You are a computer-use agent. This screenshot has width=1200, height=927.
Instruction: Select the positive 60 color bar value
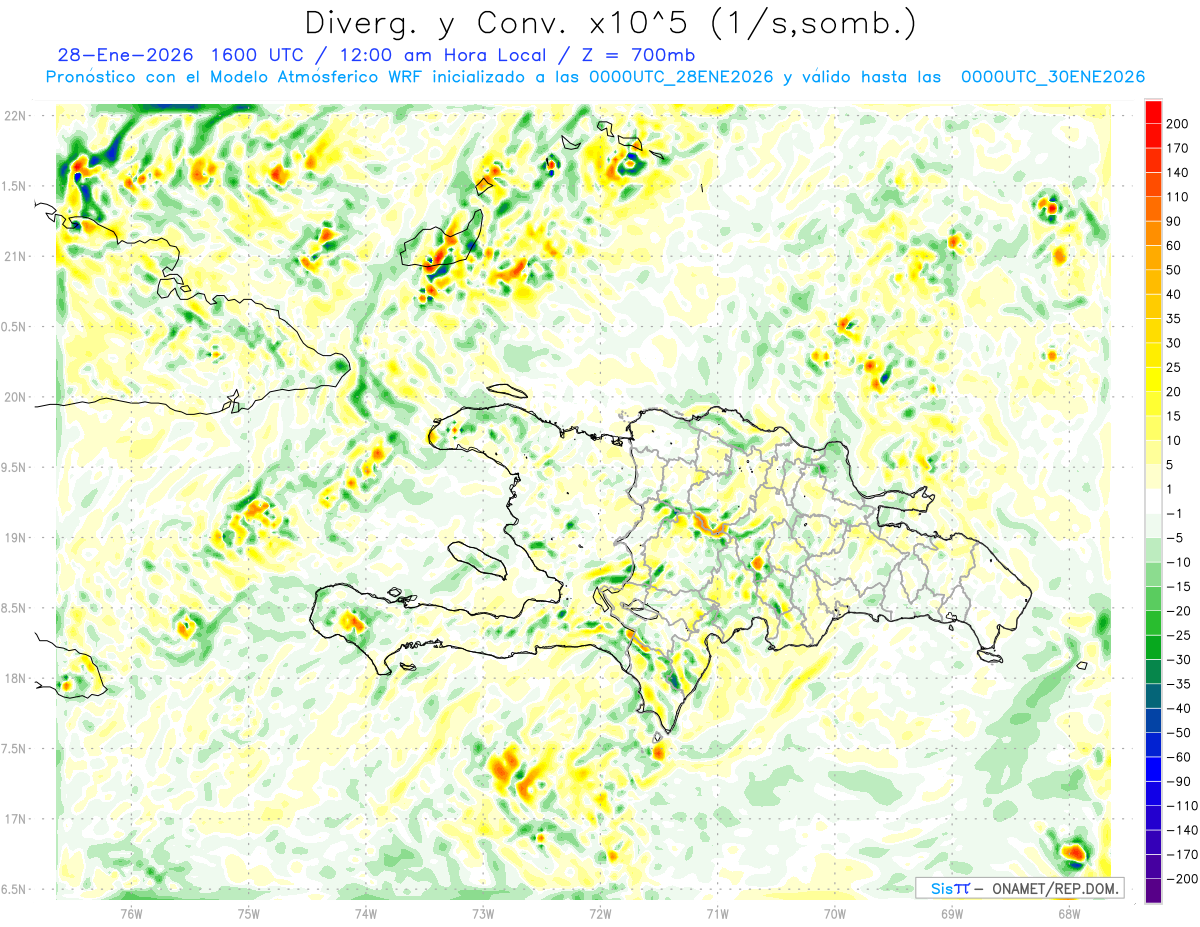[x=1175, y=245]
